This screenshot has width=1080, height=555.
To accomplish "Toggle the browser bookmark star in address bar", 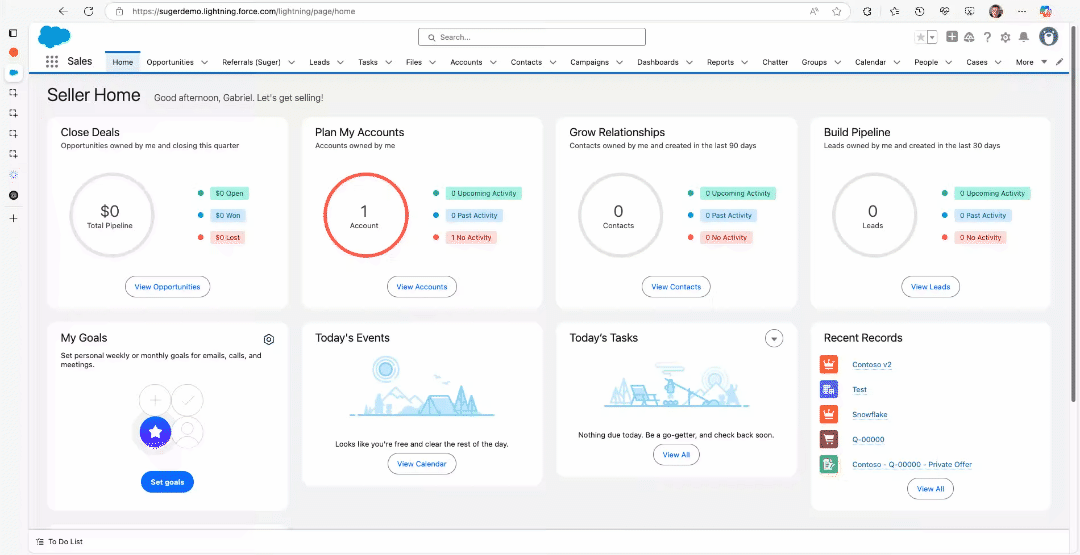I will point(836,12).
